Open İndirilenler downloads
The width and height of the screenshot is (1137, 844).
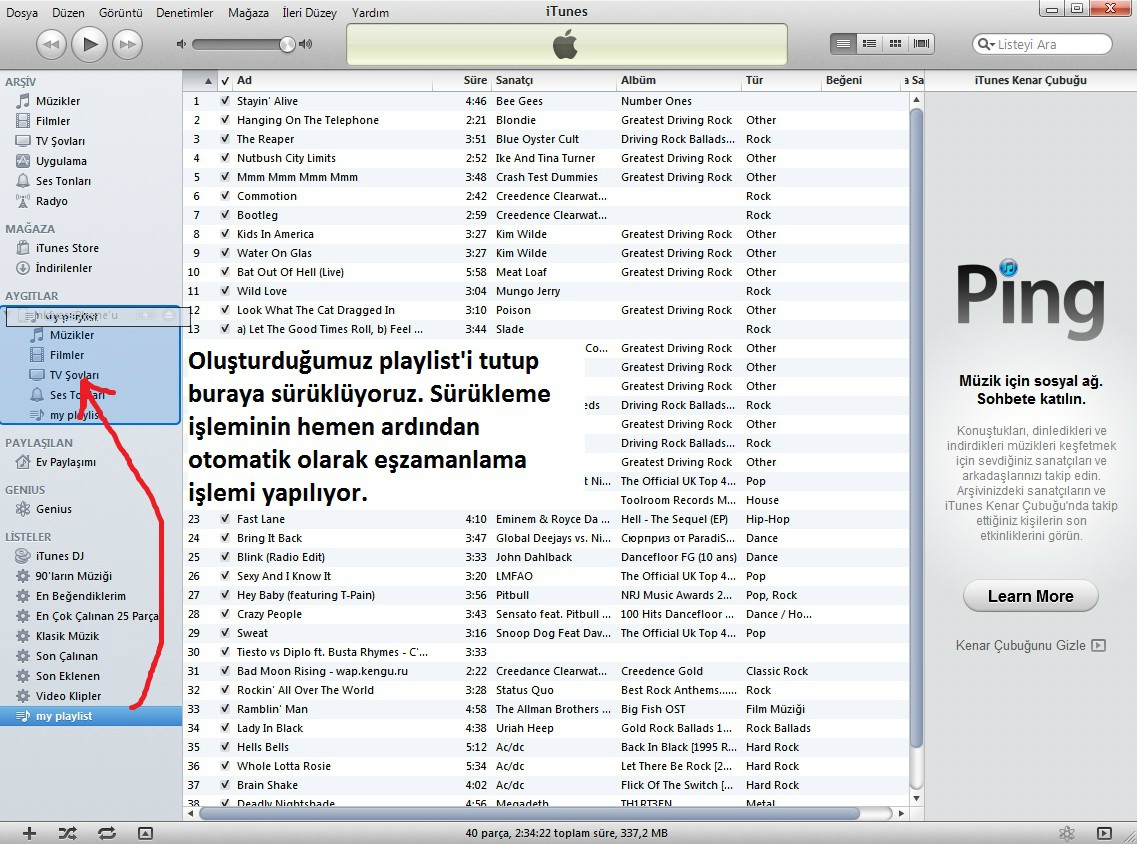[64, 268]
